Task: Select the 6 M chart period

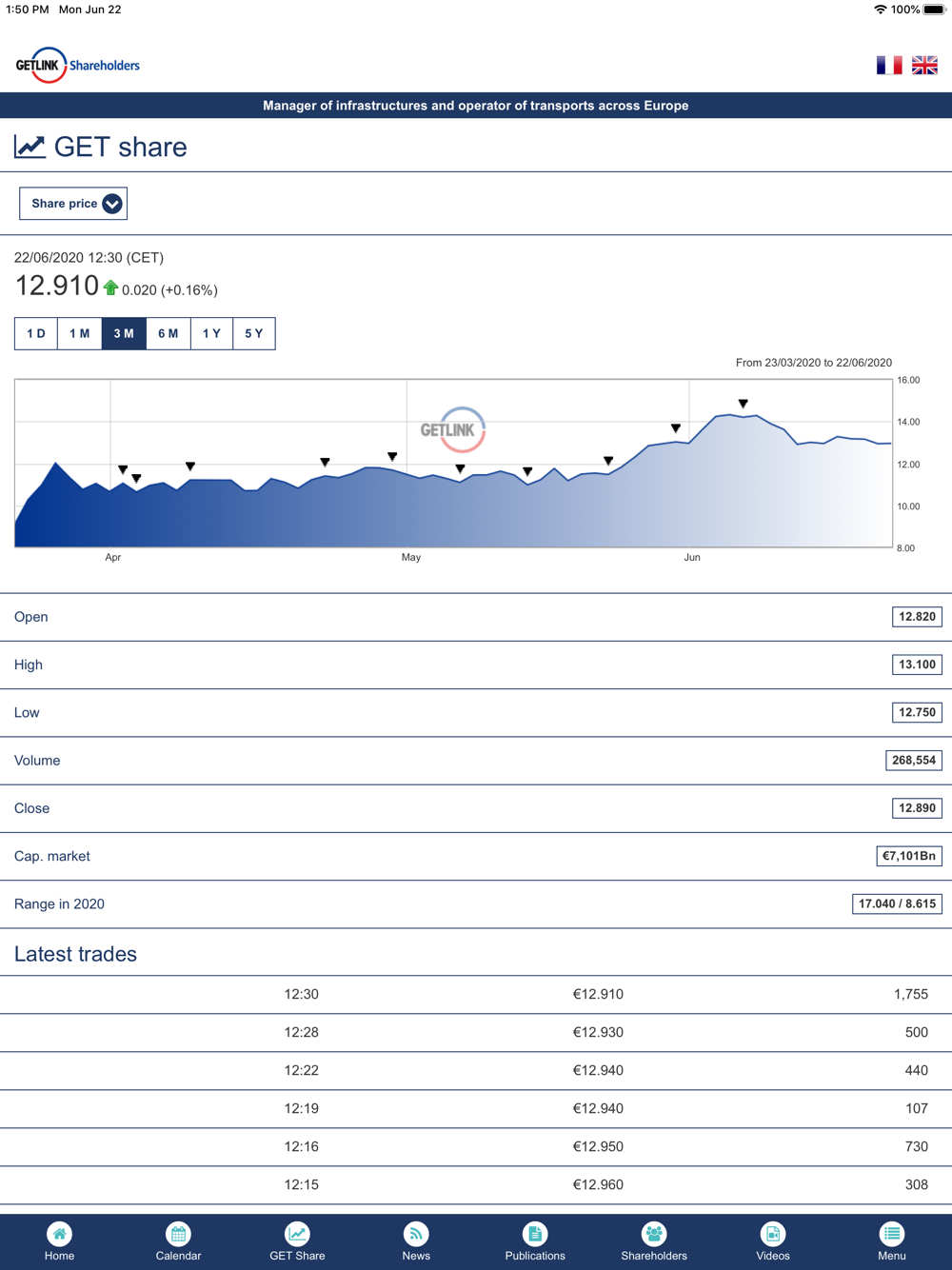Action: (x=169, y=333)
